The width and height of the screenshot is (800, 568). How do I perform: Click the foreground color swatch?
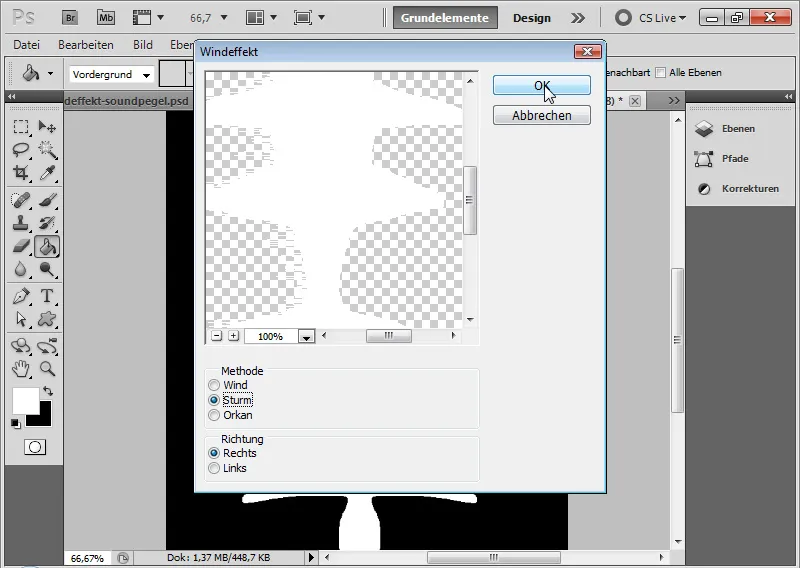(x=25, y=401)
